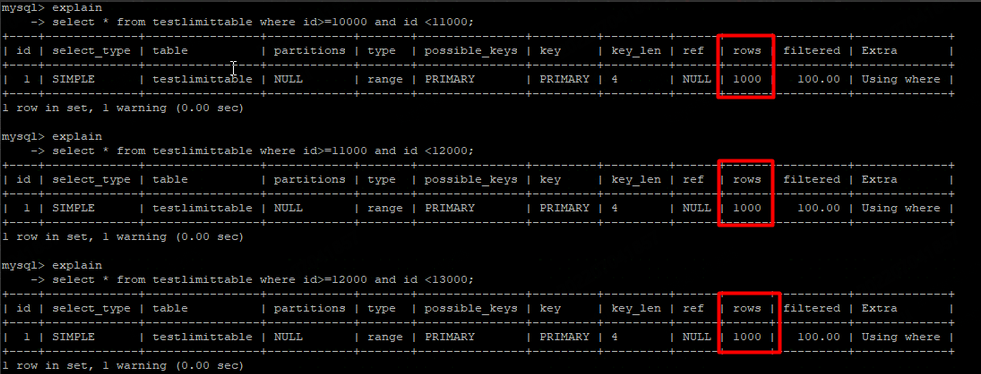Click the 1000 value in second table

747,208
